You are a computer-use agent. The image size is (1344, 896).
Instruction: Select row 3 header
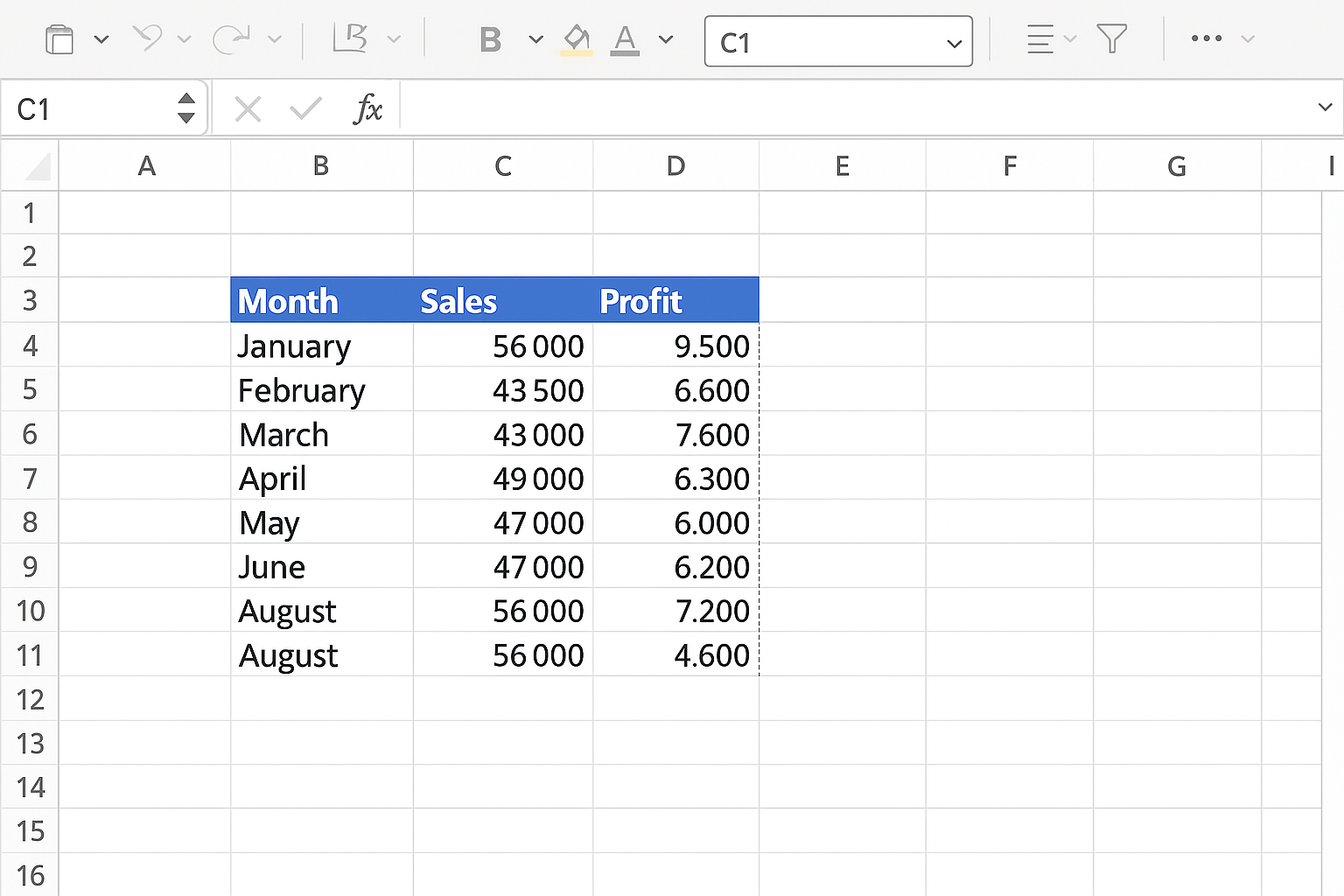(30, 300)
